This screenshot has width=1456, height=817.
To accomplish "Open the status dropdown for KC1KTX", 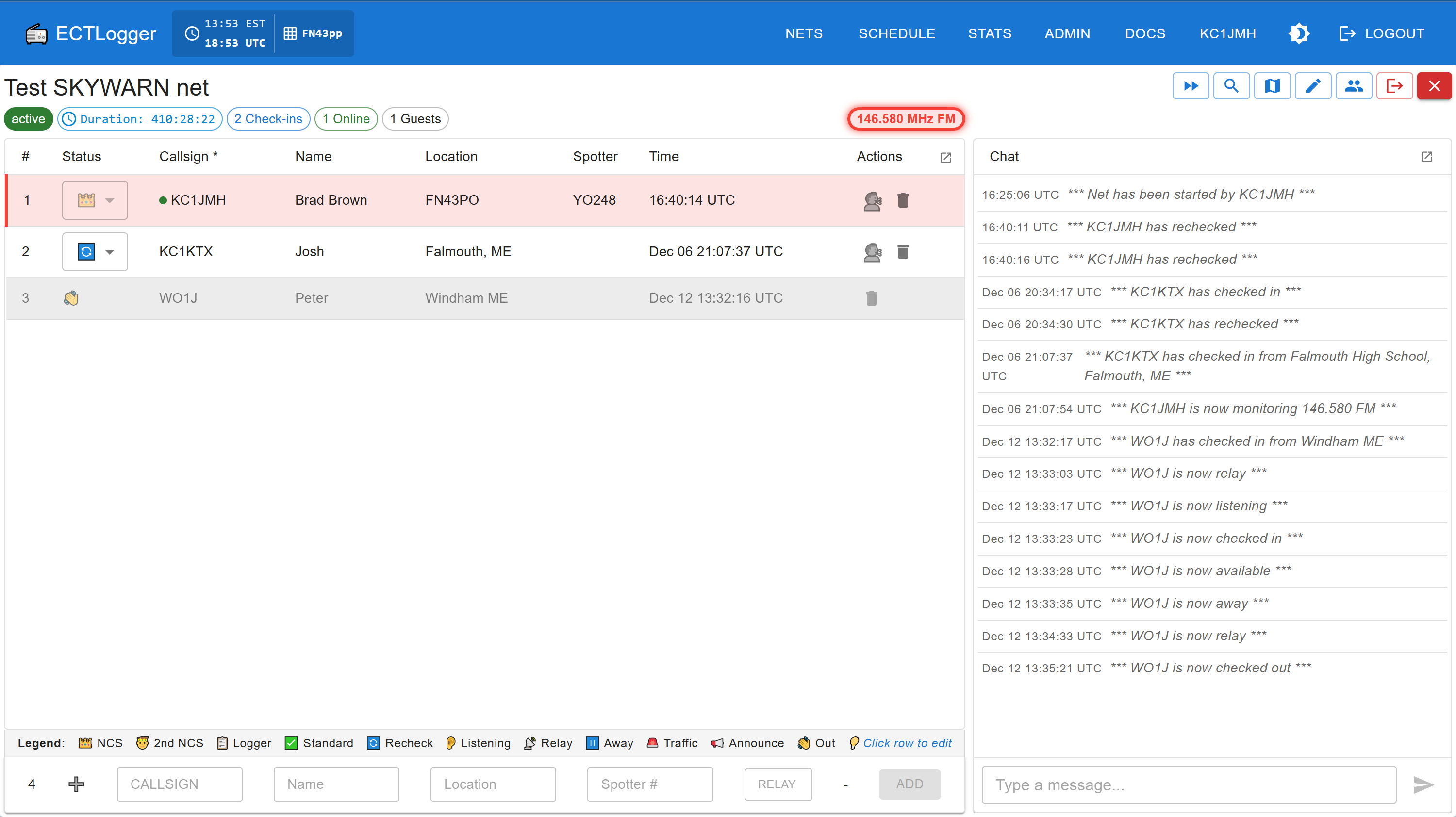I will pos(110,251).
